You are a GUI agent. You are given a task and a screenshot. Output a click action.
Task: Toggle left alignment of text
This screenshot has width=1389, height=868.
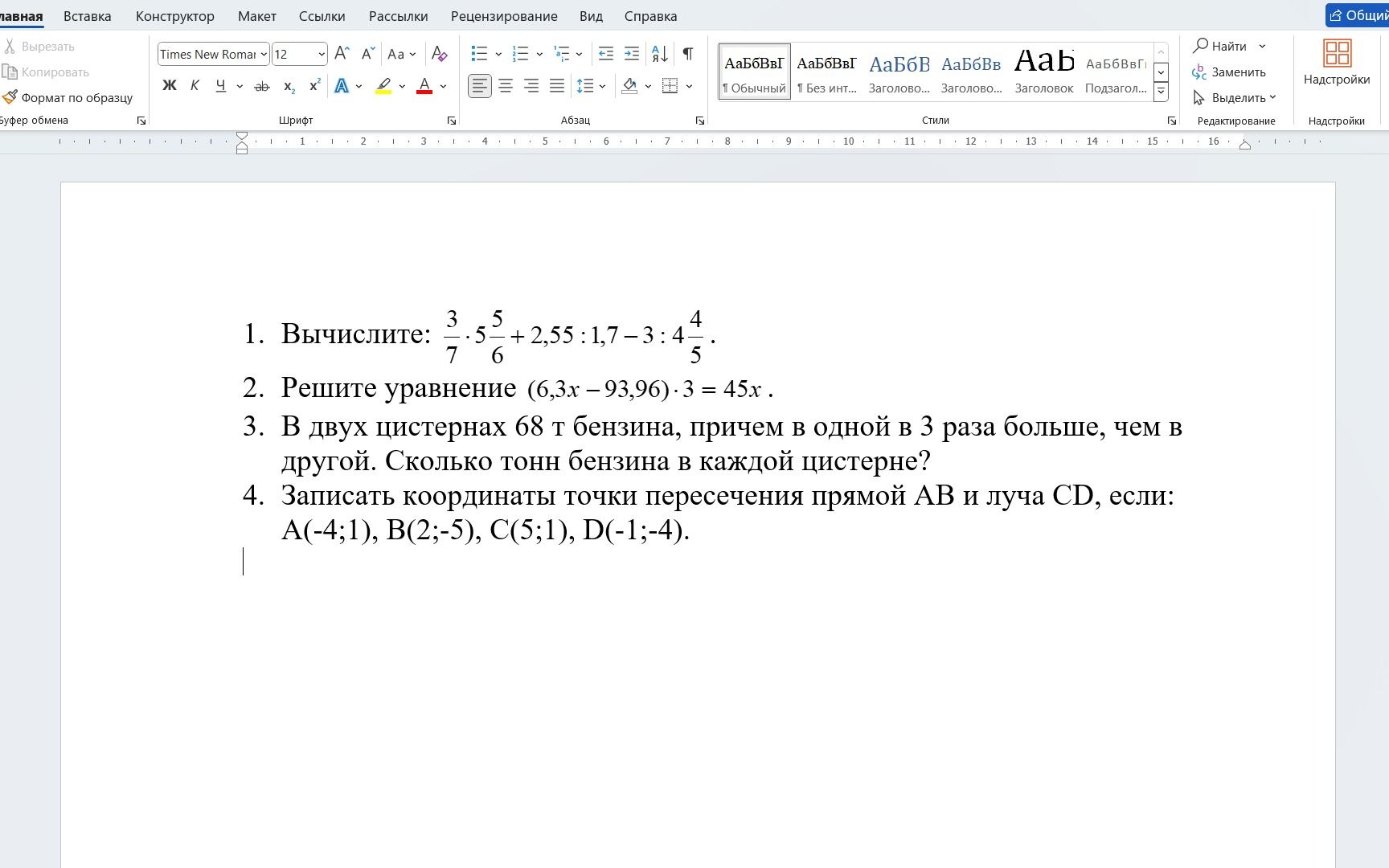pyautogui.click(x=480, y=86)
